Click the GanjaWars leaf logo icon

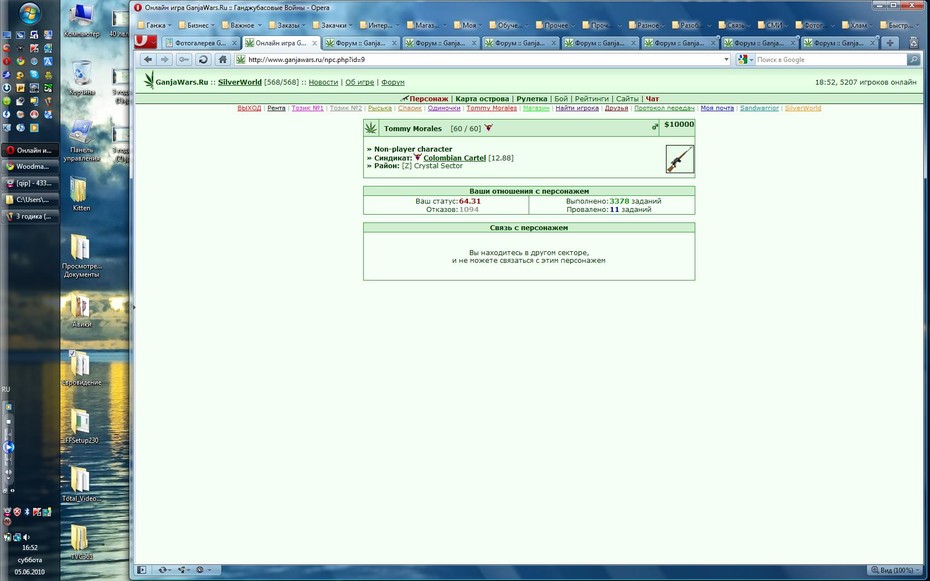point(149,81)
